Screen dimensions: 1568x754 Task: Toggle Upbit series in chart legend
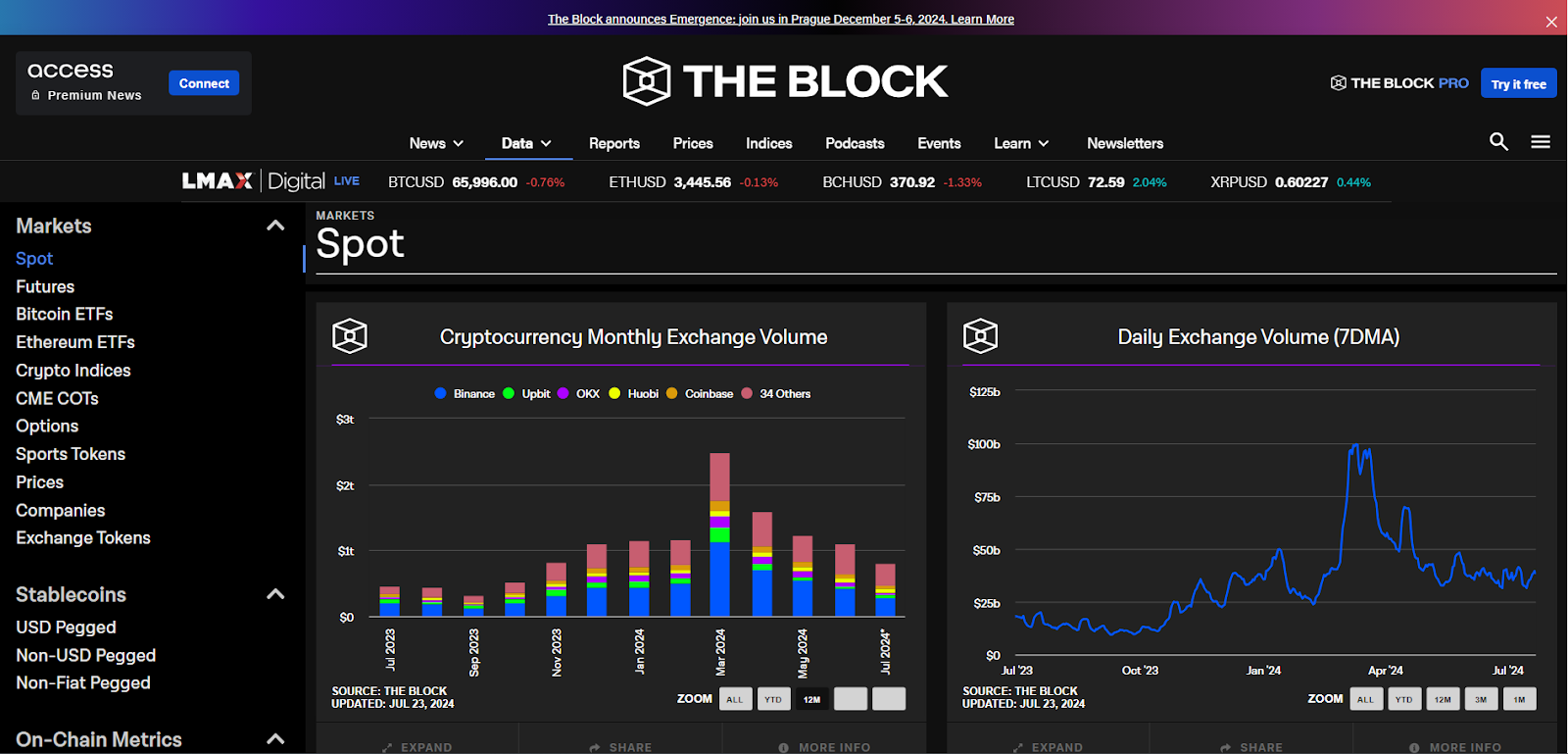pyautogui.click(x=526, y=393)
